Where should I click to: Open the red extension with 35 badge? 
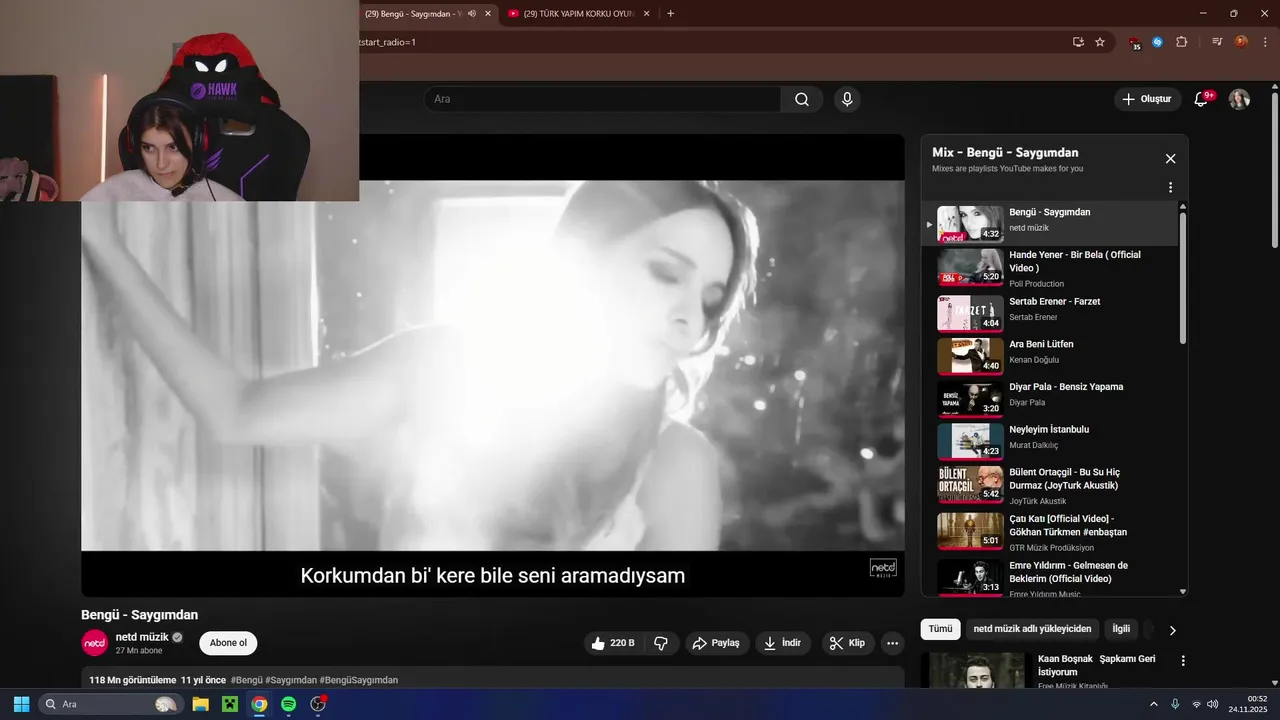pos(1134,43)
